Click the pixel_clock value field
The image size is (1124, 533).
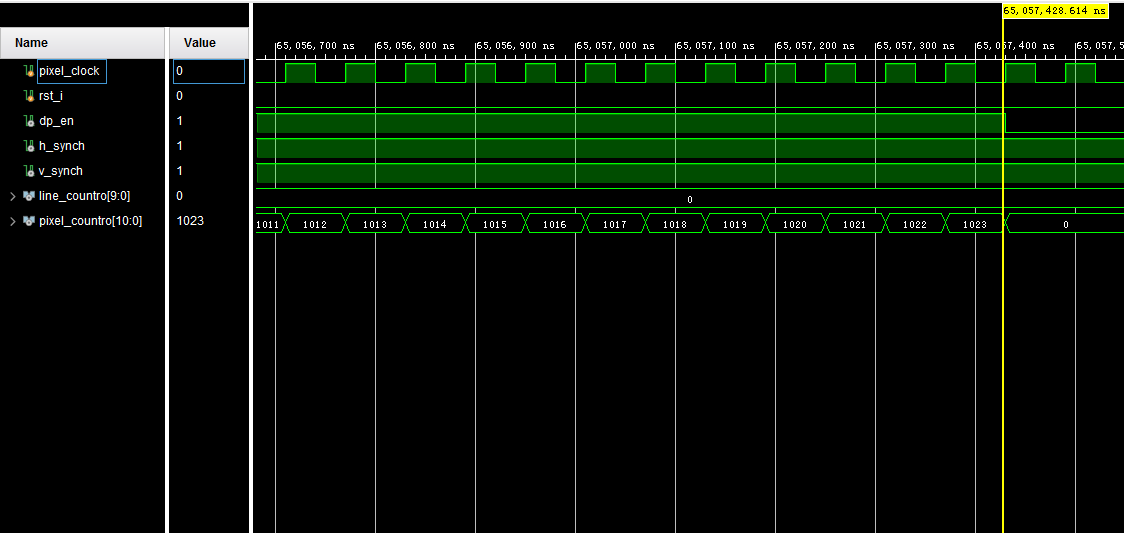[209, 71]
